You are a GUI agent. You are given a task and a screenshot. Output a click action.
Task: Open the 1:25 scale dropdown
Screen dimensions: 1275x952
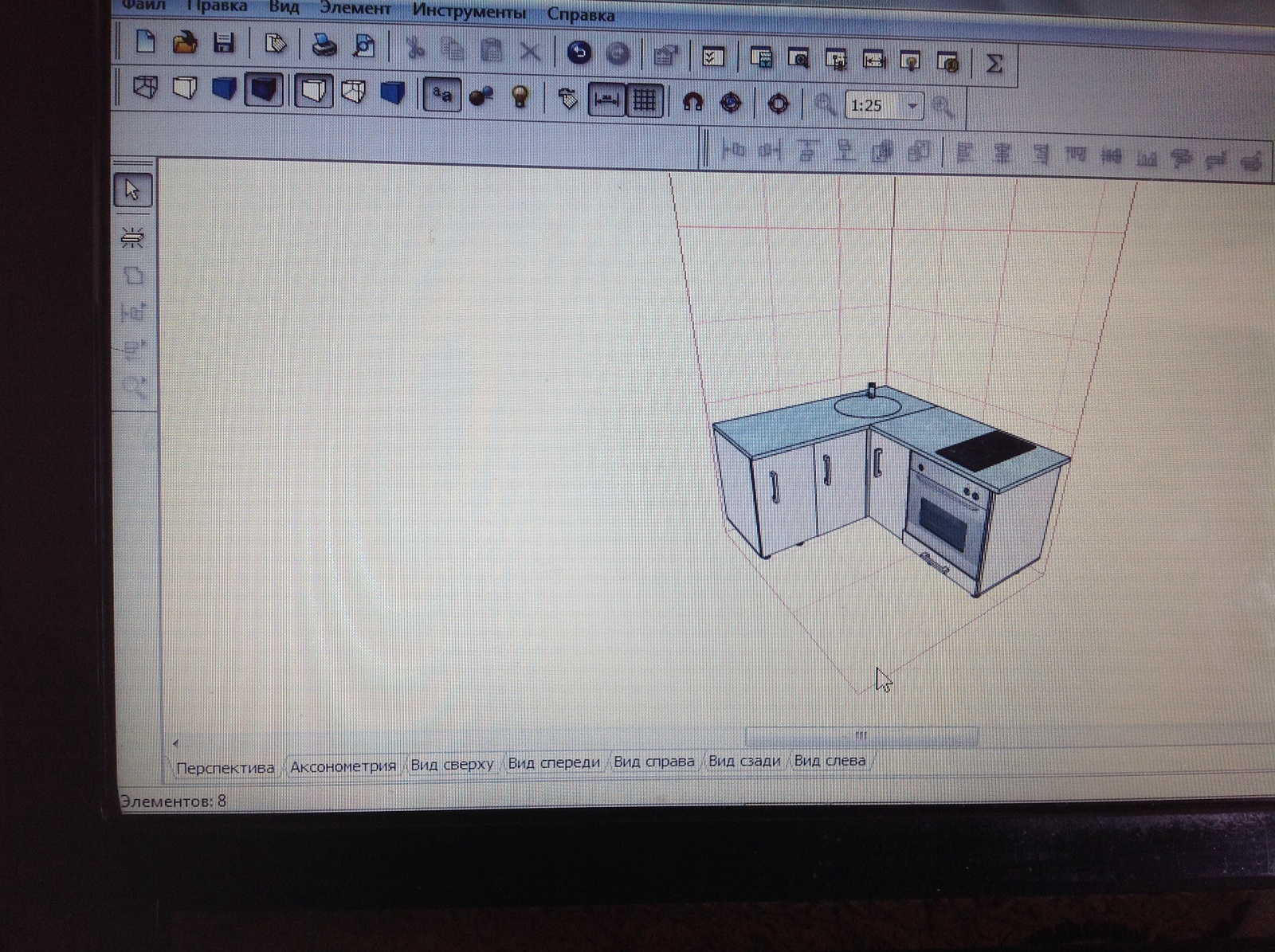tap(912, 107)
